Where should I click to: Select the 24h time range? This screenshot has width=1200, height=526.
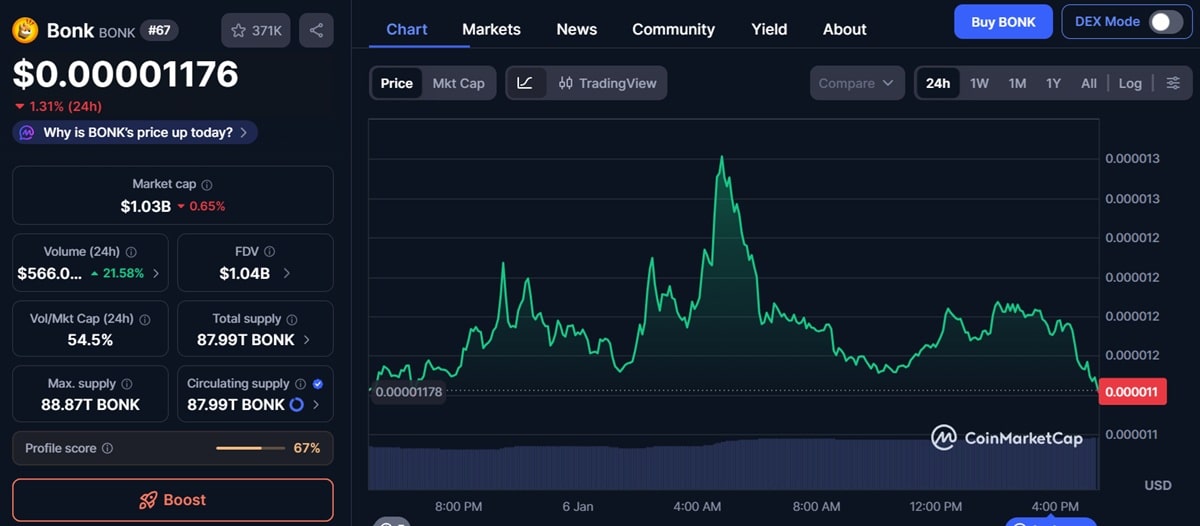(x=938, y=83)
